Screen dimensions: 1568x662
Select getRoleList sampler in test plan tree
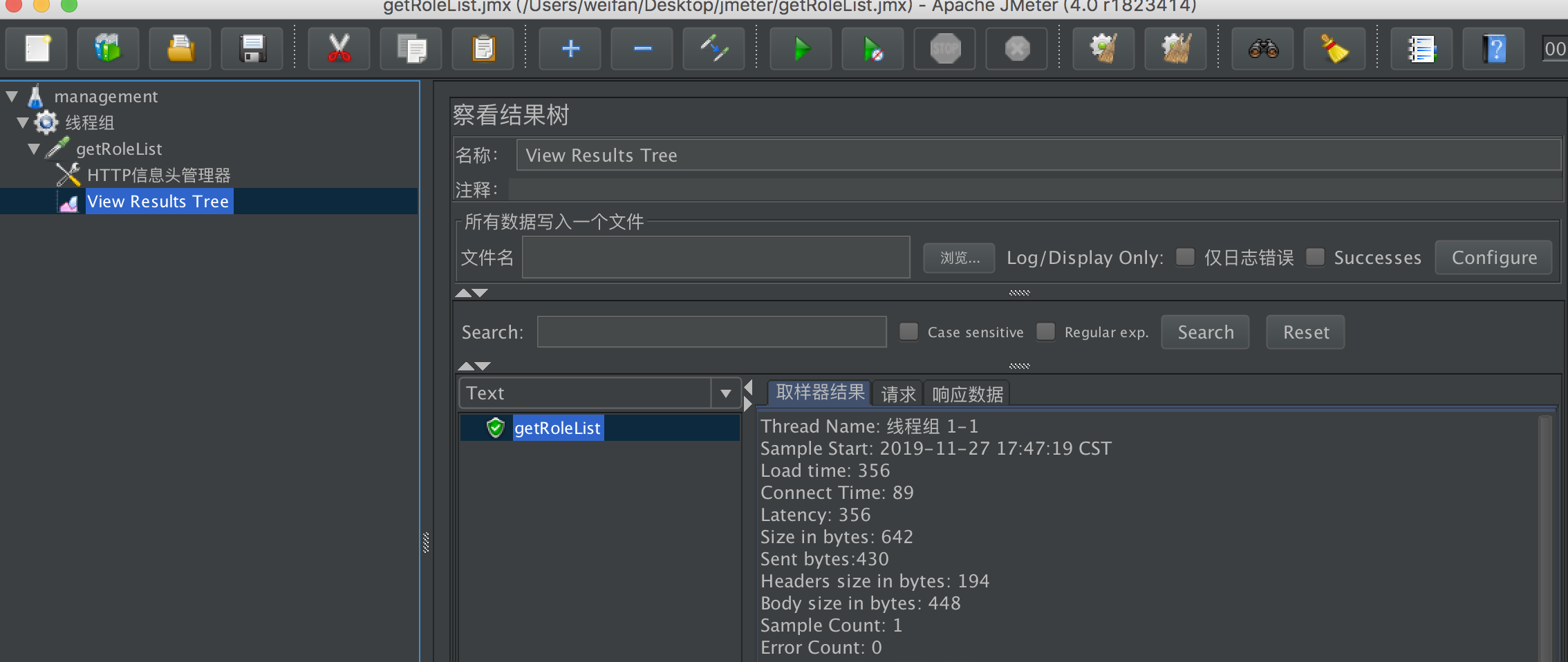point(119,149)
